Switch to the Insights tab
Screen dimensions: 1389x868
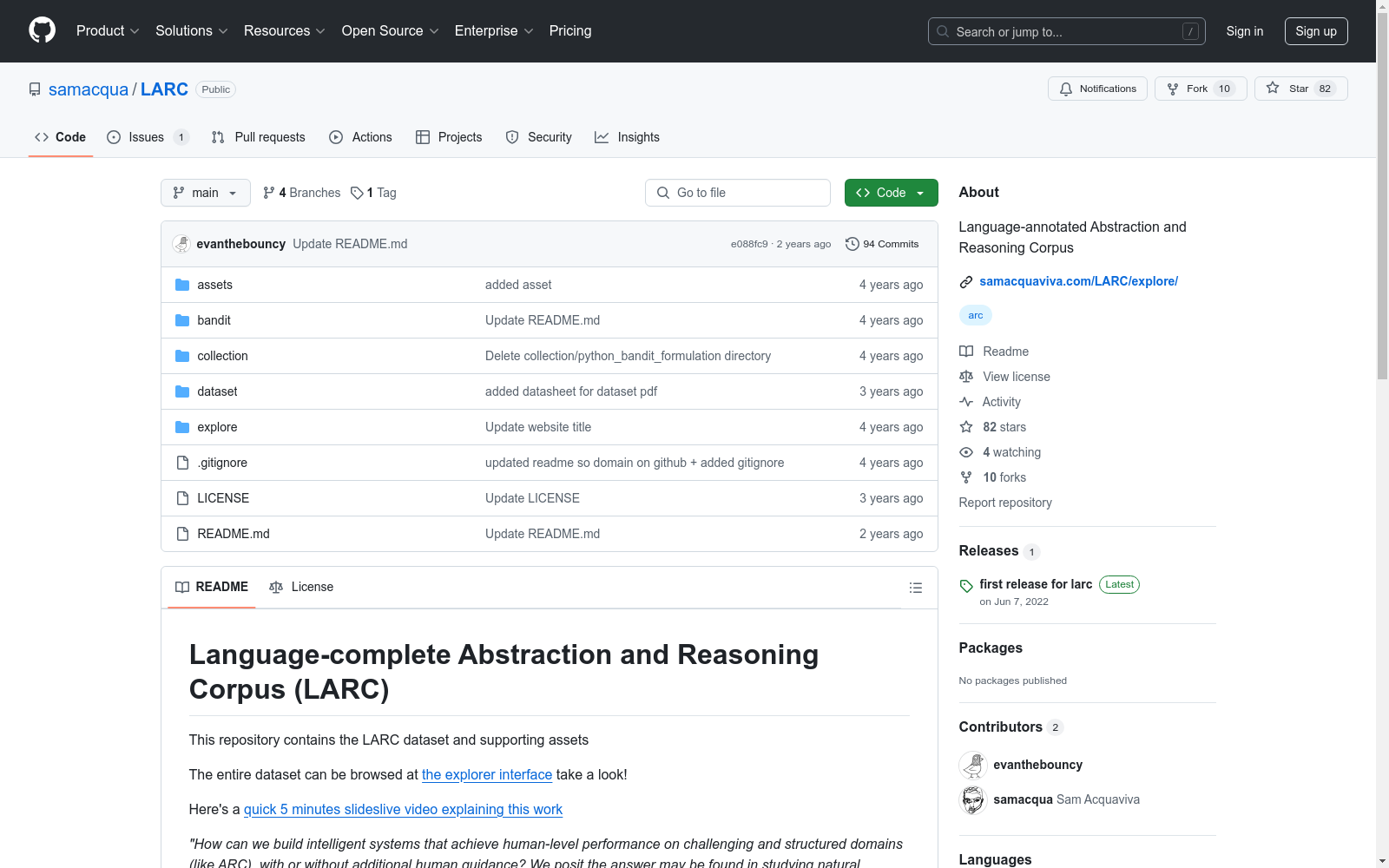(x=627, y=137)
